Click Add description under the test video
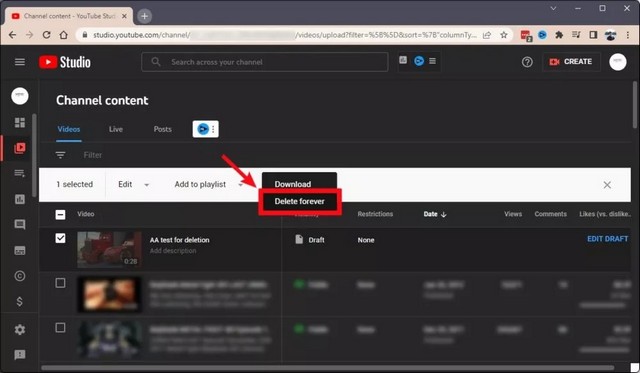 (x=173, y=251)
